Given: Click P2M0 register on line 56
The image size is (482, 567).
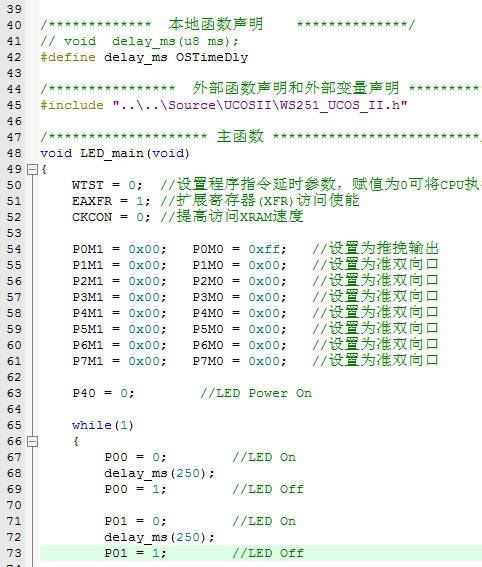Looking at the screenshot, I should [x=208, y=281].
